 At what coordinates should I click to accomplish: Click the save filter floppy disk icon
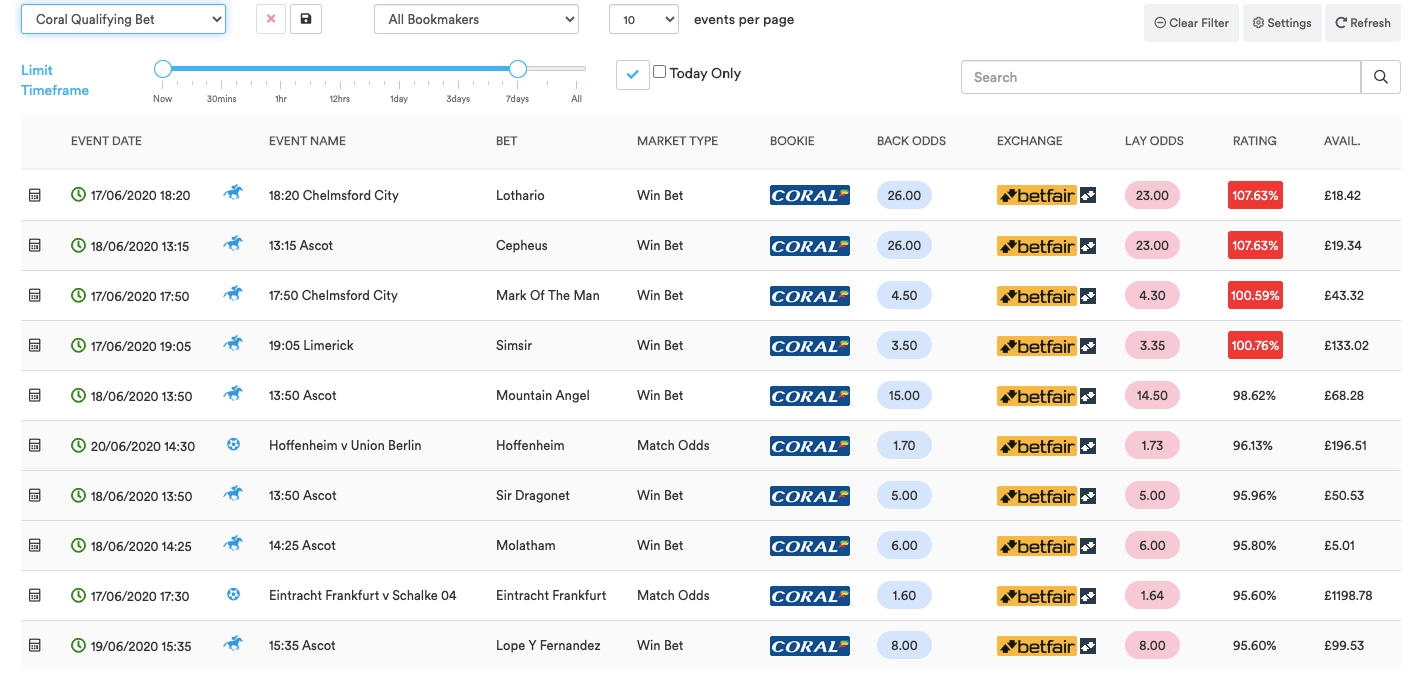tap(306, 19)
